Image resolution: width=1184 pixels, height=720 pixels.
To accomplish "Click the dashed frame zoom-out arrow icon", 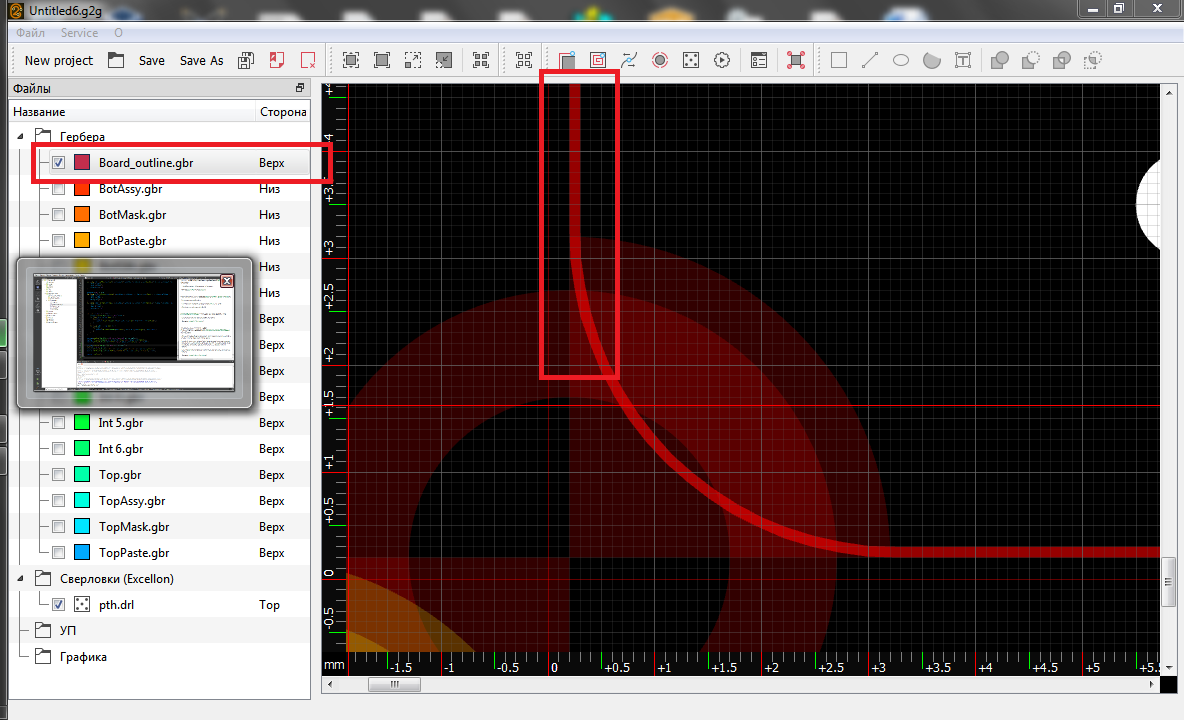I will coord(413,60).
